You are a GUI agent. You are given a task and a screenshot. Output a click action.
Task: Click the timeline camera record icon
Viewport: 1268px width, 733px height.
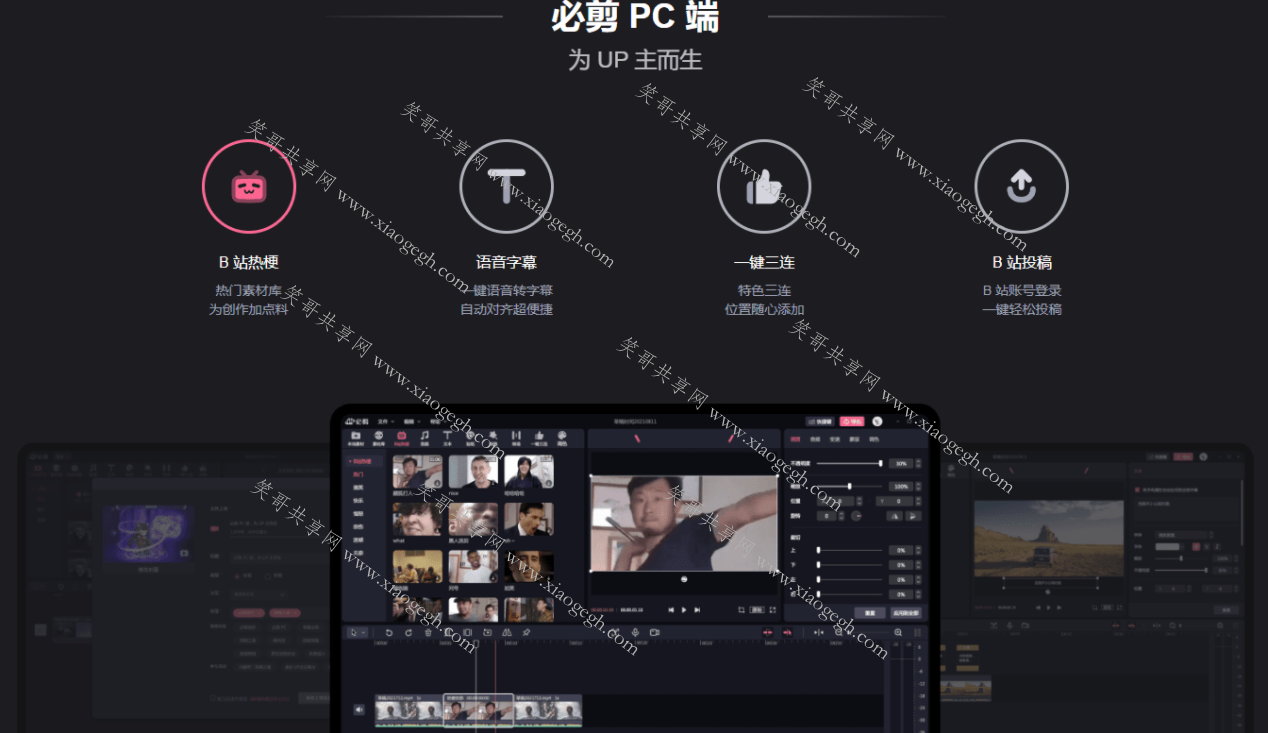click(654, 632)
